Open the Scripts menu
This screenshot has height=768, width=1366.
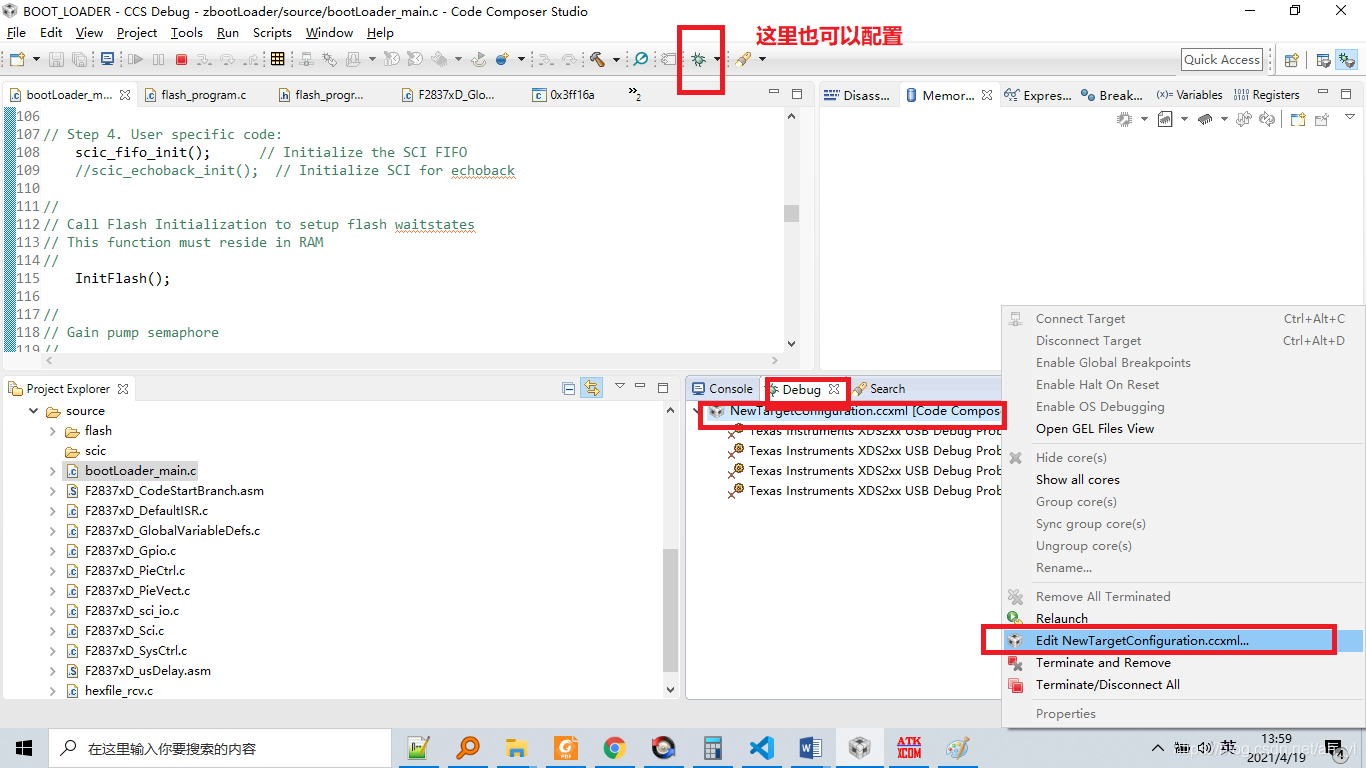(272, 33)
